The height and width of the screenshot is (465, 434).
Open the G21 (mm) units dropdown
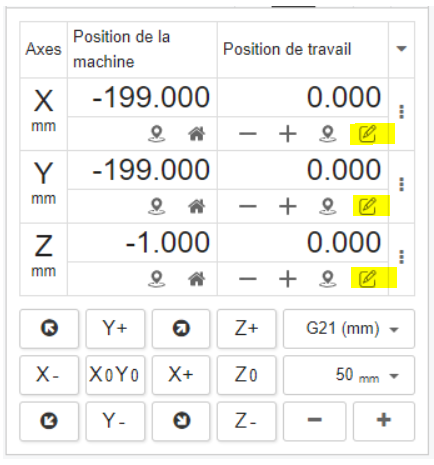pyautogui.click(x=349, y=329)
